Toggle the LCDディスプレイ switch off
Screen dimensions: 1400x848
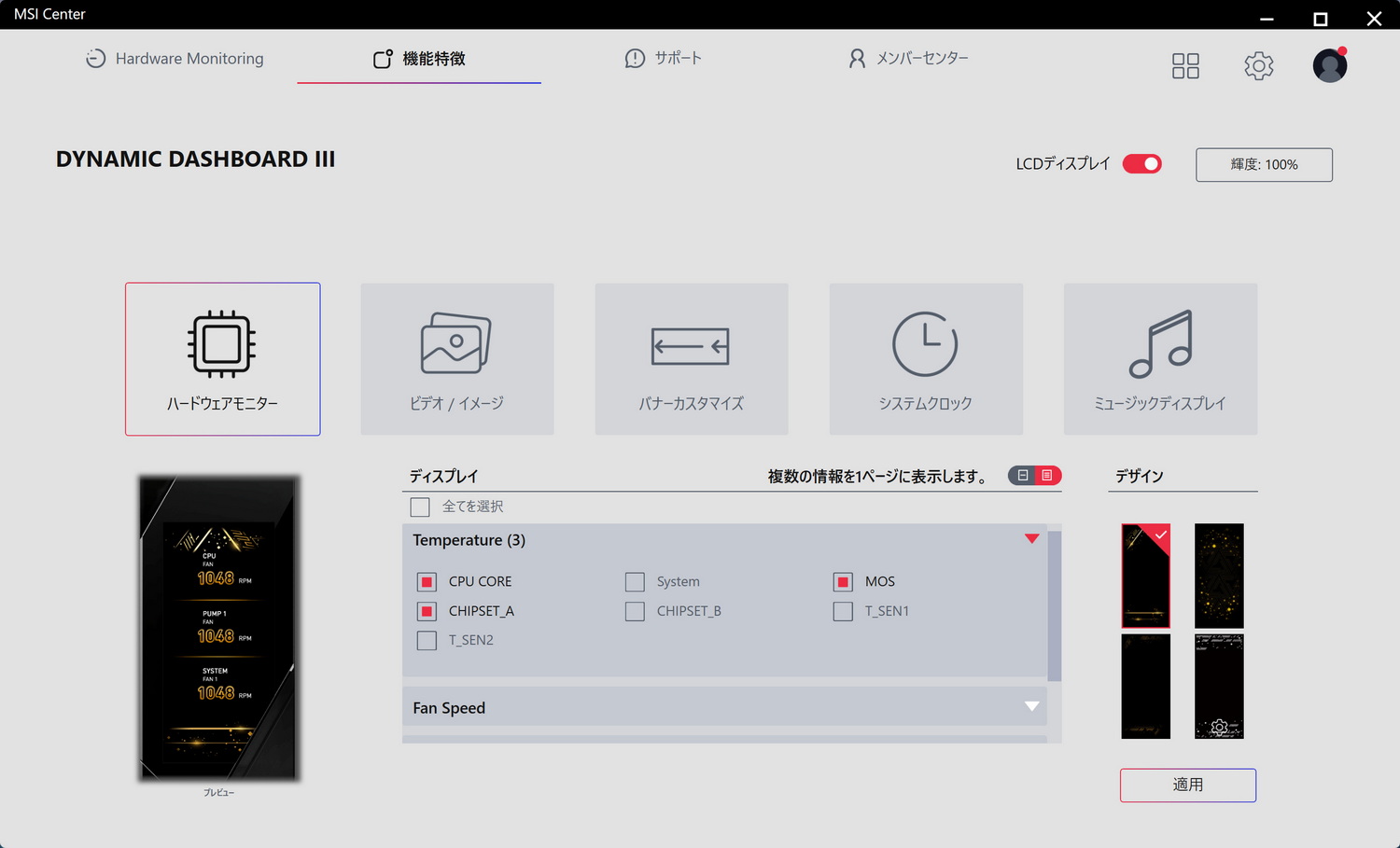tap(1141, 163)
